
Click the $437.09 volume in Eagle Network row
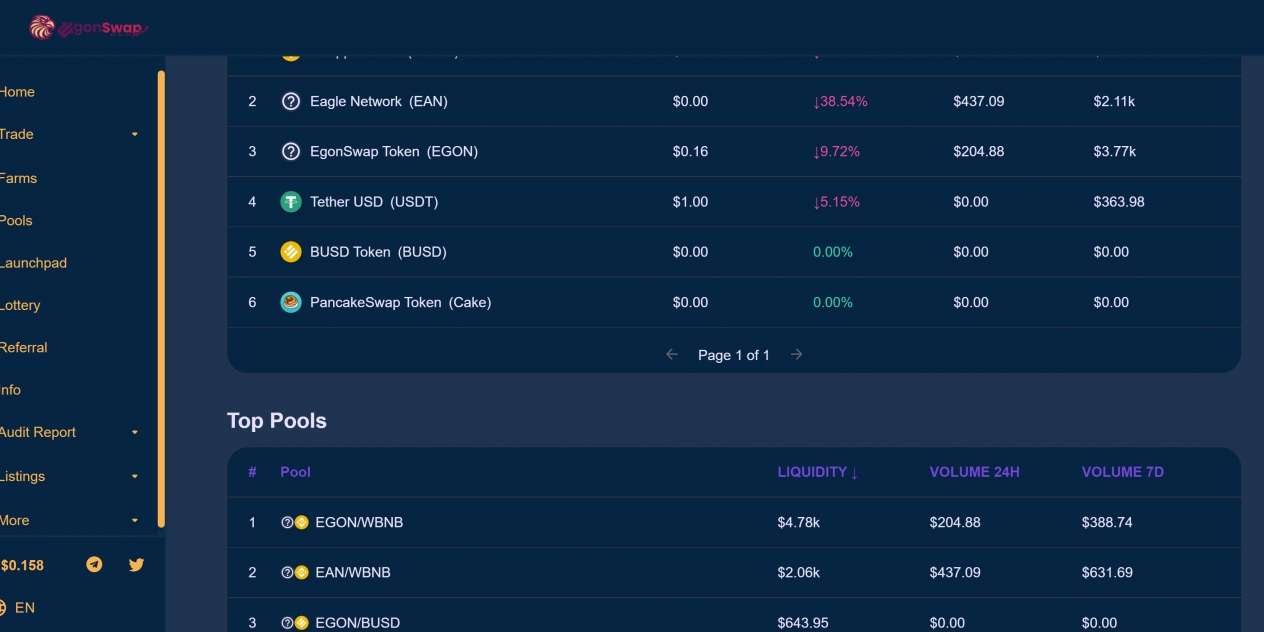tap(979, 101)
